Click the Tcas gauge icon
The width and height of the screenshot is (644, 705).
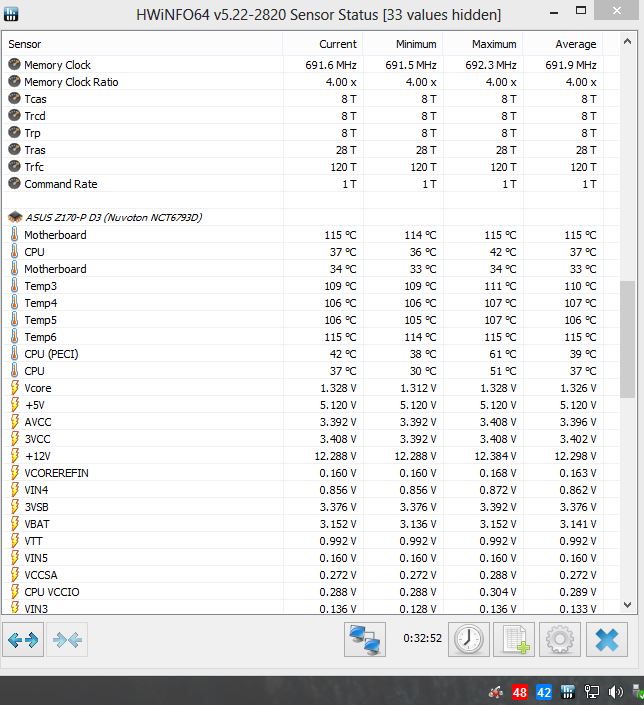(14, 98)
